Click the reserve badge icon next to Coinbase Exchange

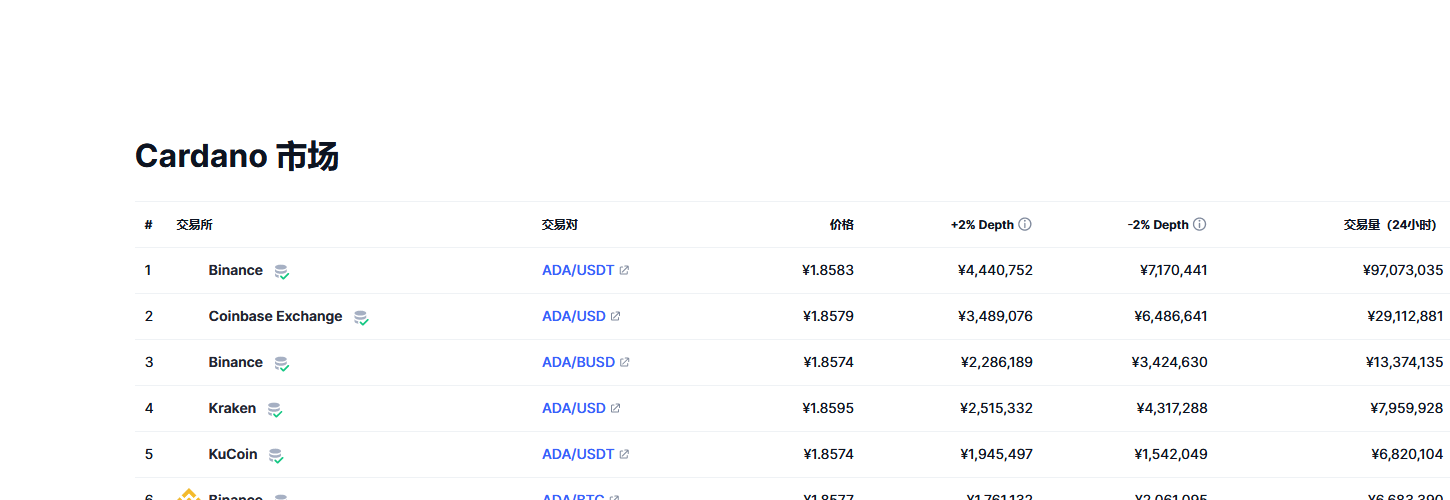361,318
